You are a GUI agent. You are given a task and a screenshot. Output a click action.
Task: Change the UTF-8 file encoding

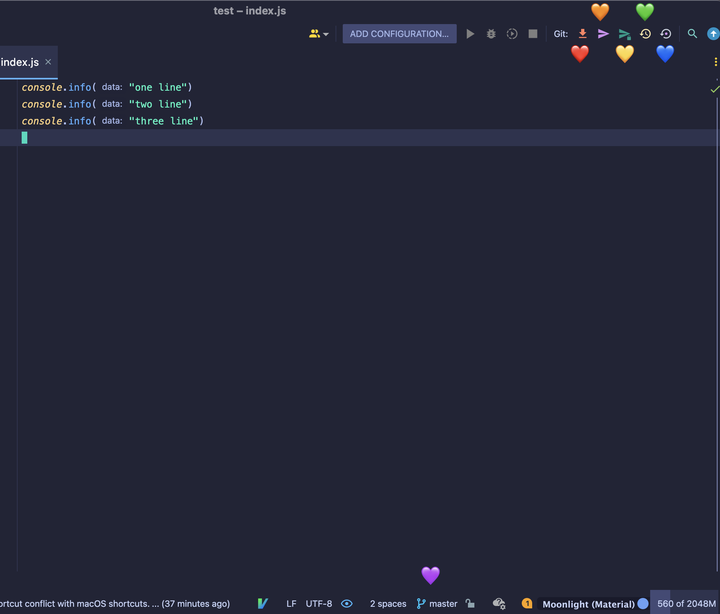click(x=319, y=603)
